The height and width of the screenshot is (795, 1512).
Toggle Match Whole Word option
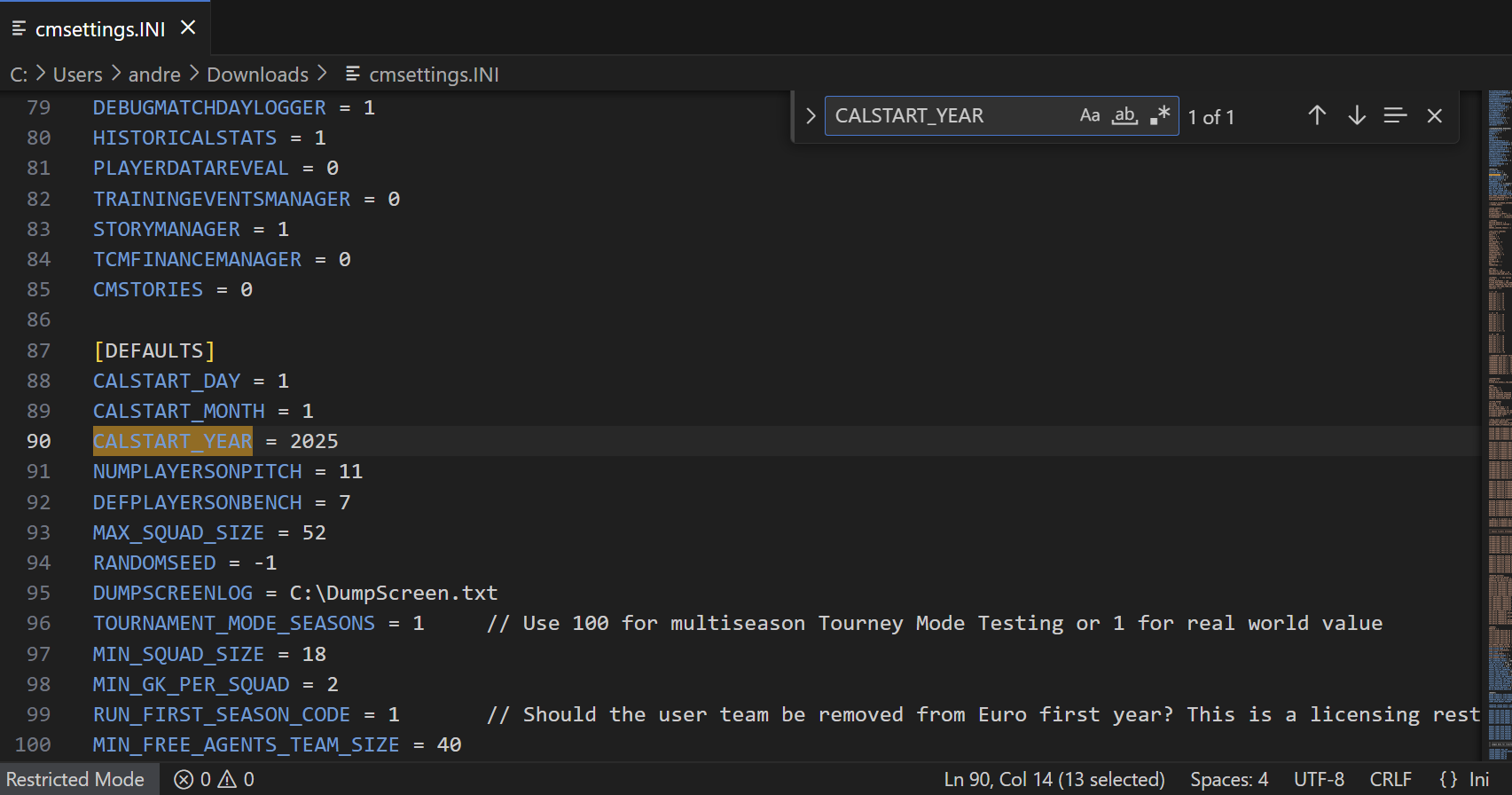(x=1124, y=115)
